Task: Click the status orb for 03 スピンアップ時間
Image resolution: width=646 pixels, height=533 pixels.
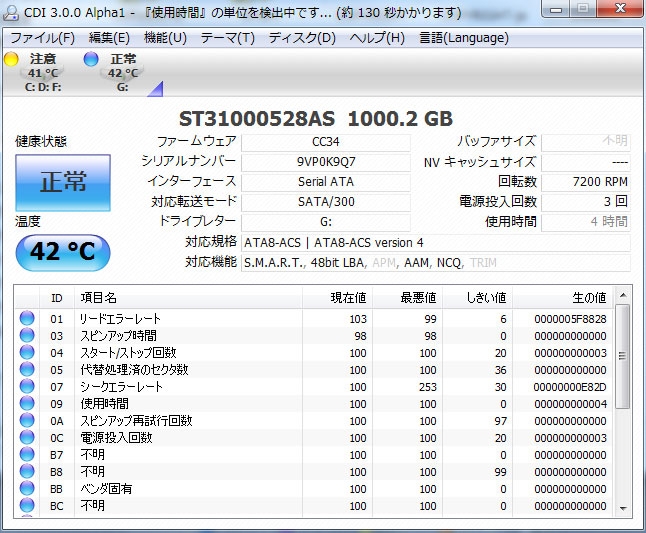Action: (27, 336)
